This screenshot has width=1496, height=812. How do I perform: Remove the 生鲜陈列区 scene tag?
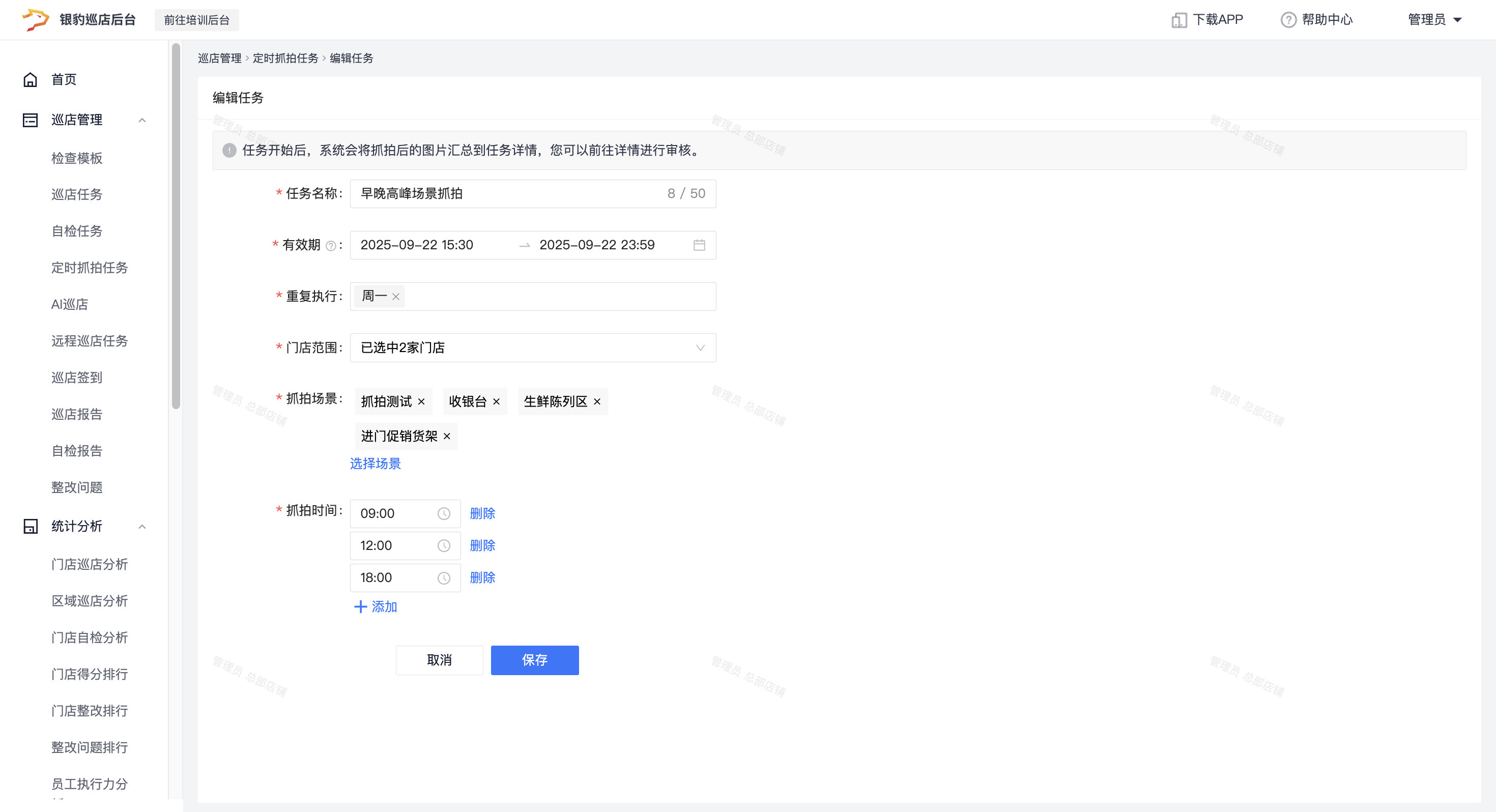(x=597, y=401)
